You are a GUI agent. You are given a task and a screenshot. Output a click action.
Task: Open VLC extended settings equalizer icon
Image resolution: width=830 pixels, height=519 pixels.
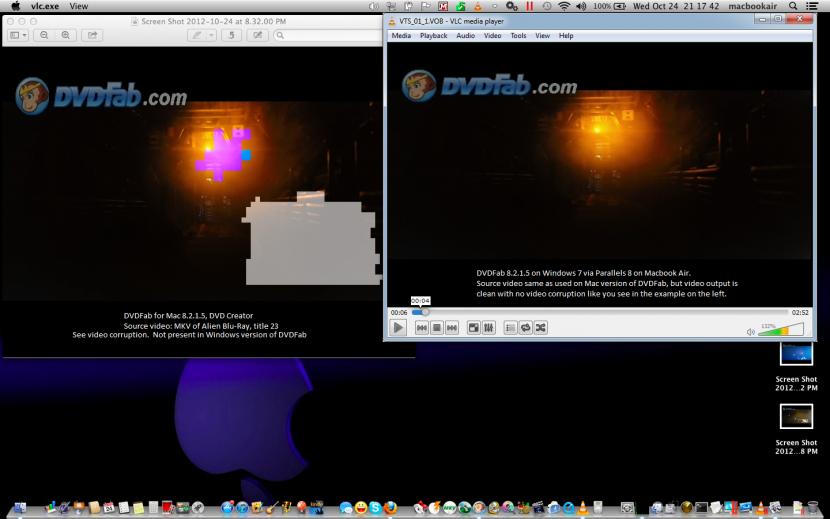489,327
